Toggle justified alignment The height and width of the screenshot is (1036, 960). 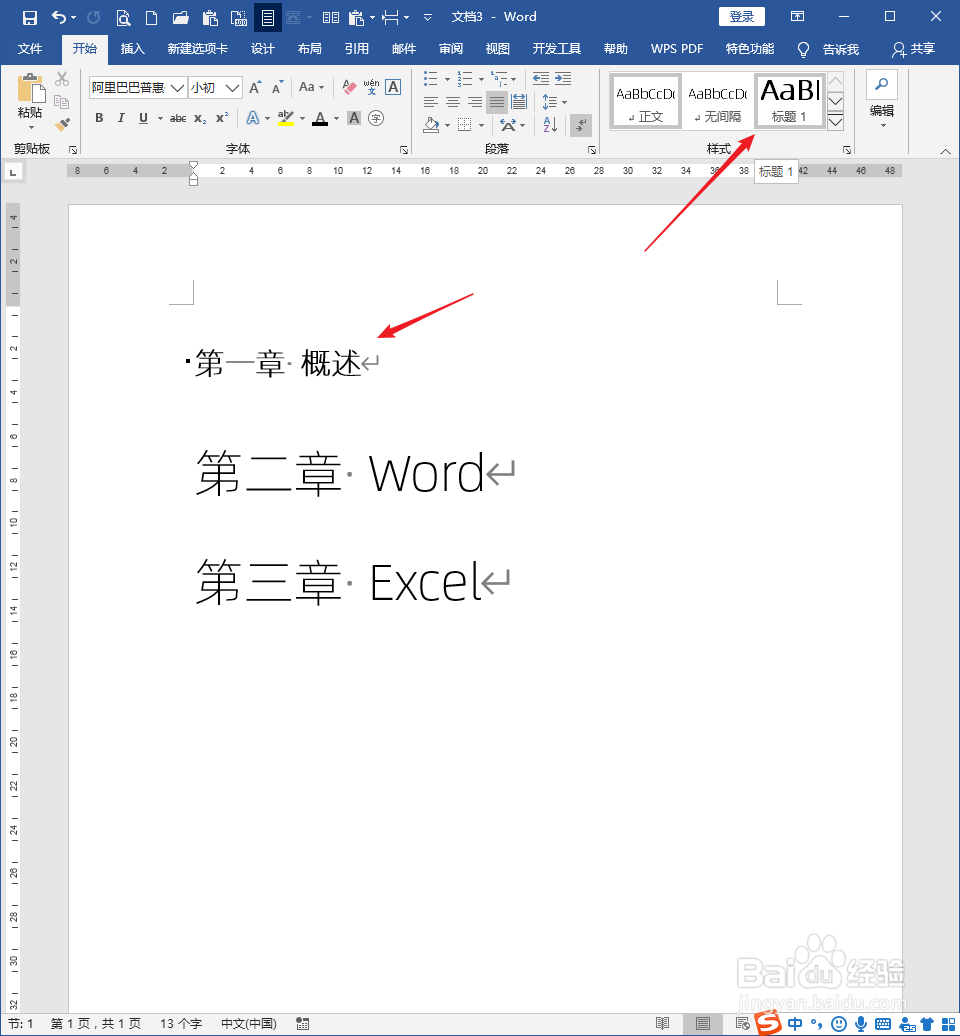(x=497, y=102)
